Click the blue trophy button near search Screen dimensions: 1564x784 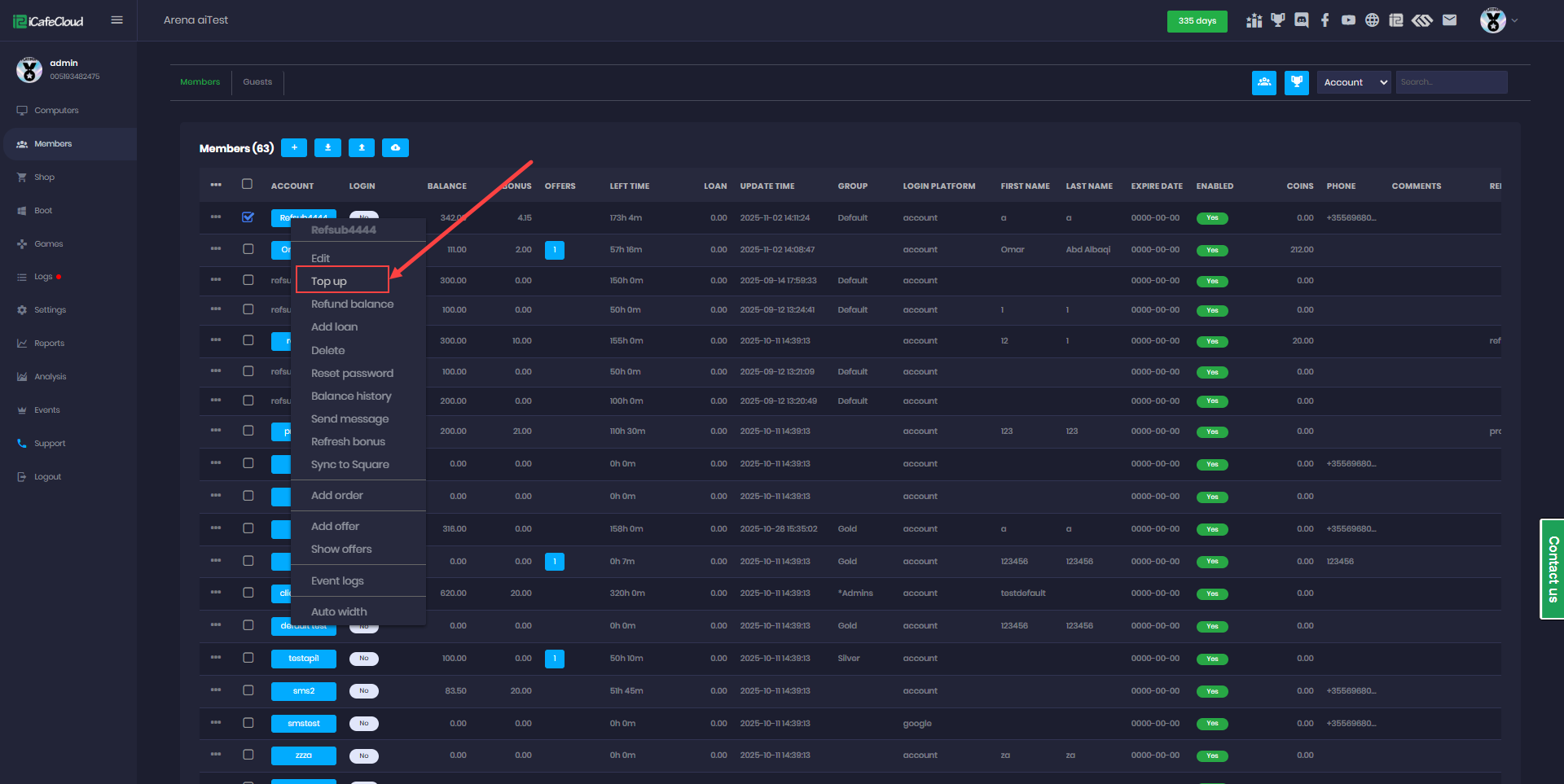pyautogui.click(x=1296, y=82)
